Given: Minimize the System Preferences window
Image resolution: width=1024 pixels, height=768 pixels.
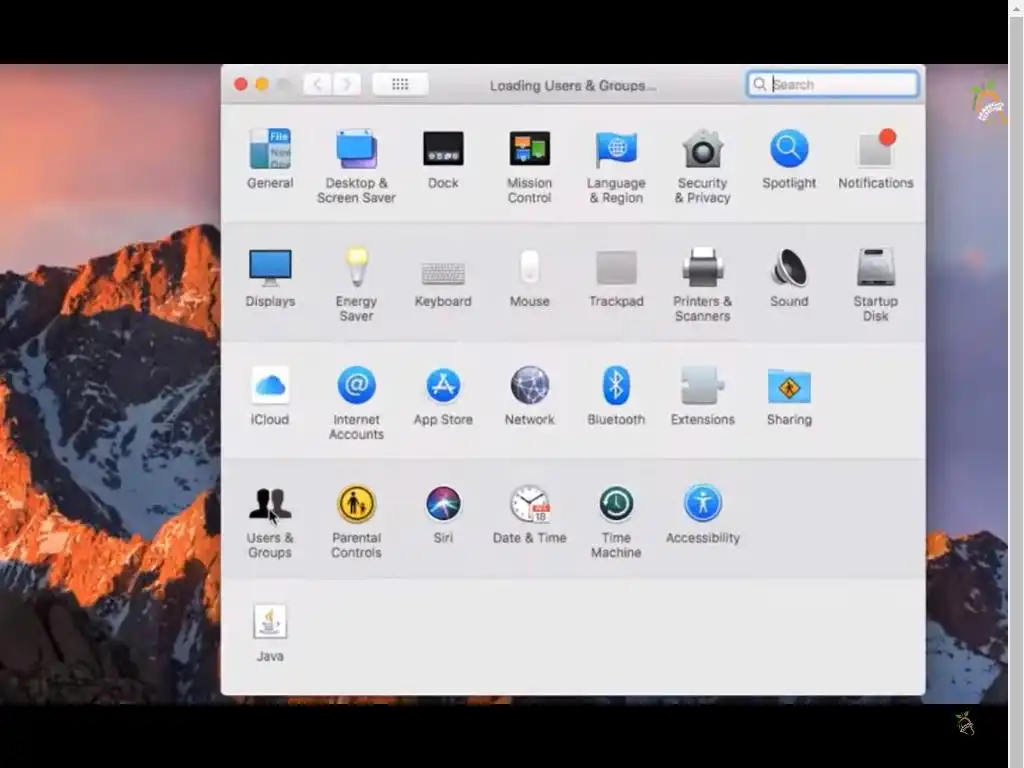Looking at the screenshot, I should 262,84.
